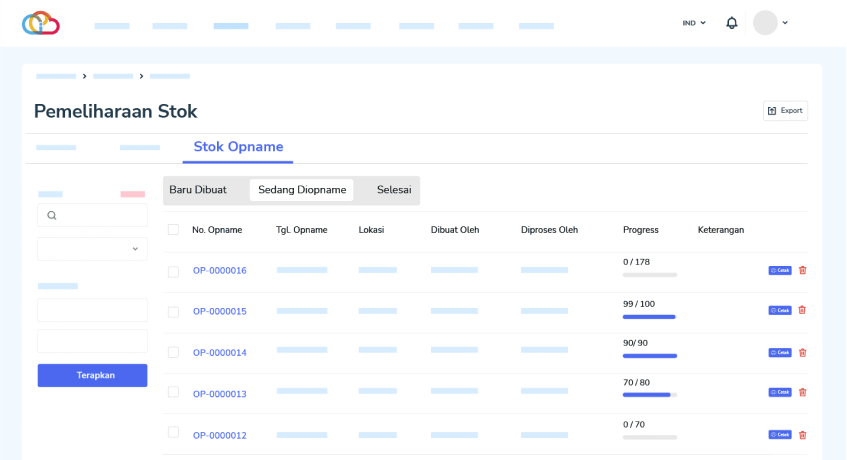Click the cloud logo in header
Viewport: 847px width, 460px height.
[x=41, y=23]
